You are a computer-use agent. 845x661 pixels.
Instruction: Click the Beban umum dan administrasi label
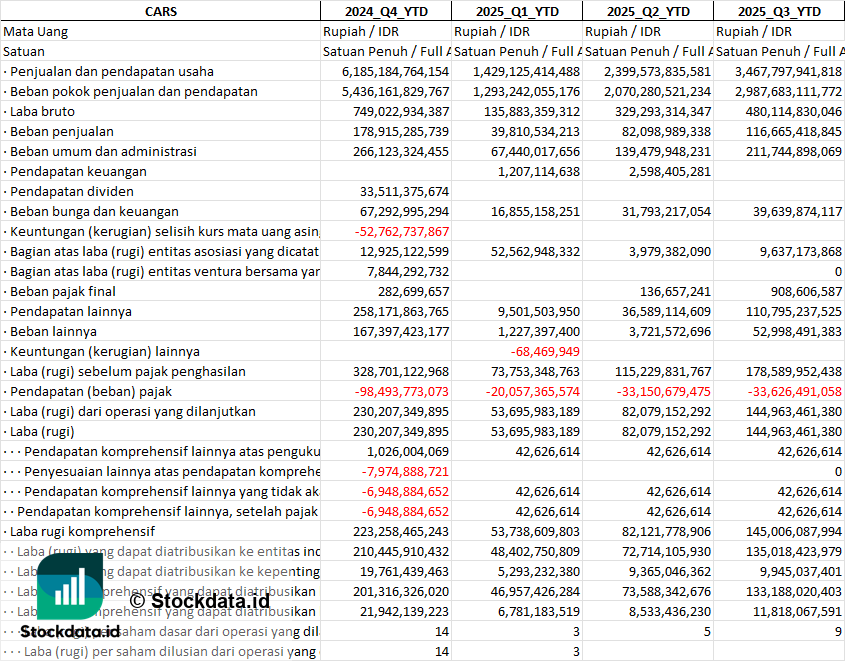[103, 151]
